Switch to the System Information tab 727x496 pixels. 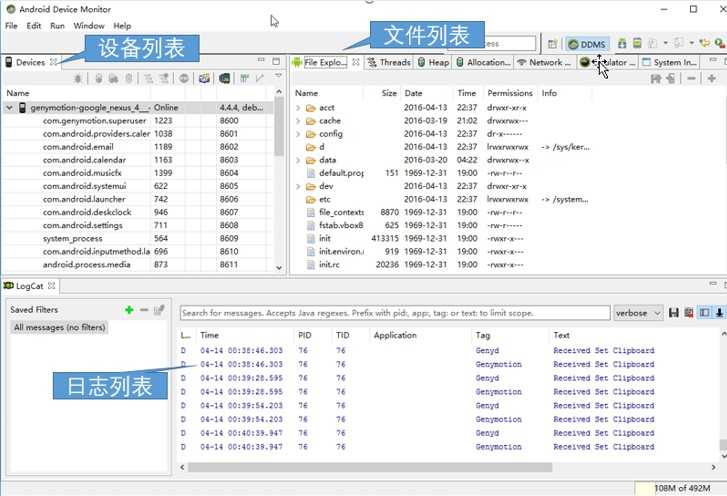click(x=670, y=63)
